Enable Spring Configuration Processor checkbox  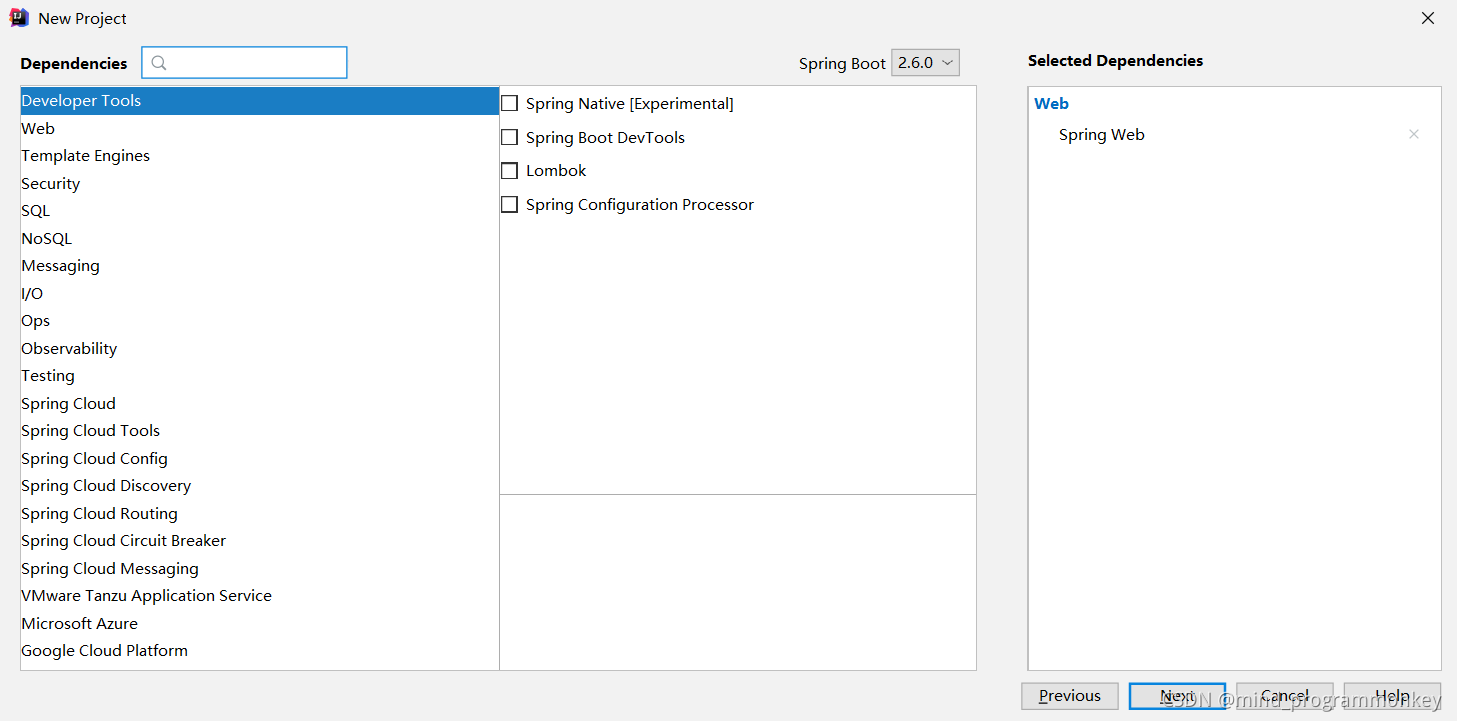[x=510, y=204]
